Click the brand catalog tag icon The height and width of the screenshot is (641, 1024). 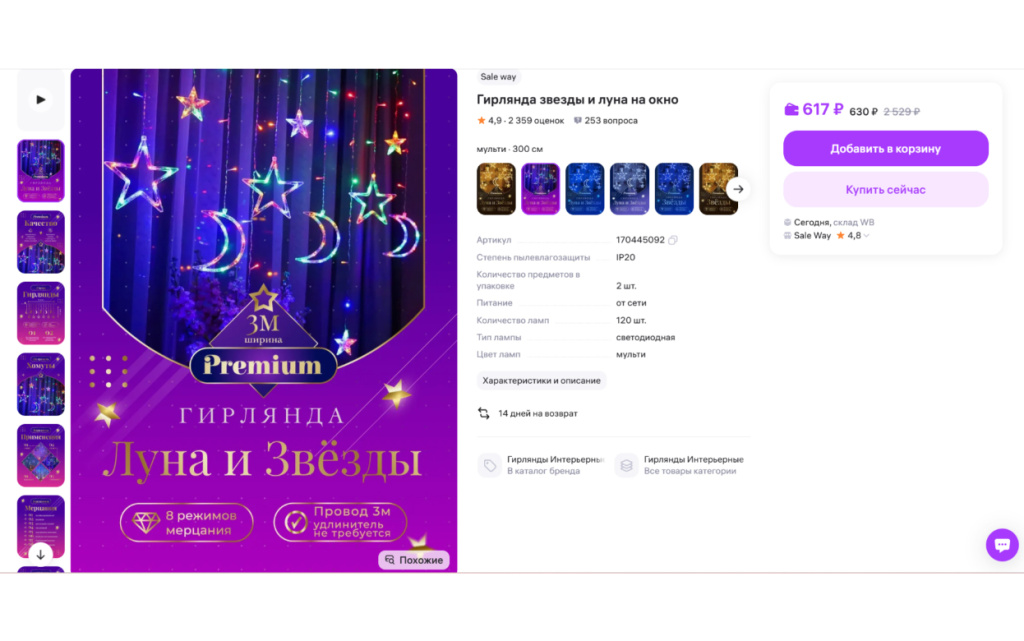click(x=489, y=465)
